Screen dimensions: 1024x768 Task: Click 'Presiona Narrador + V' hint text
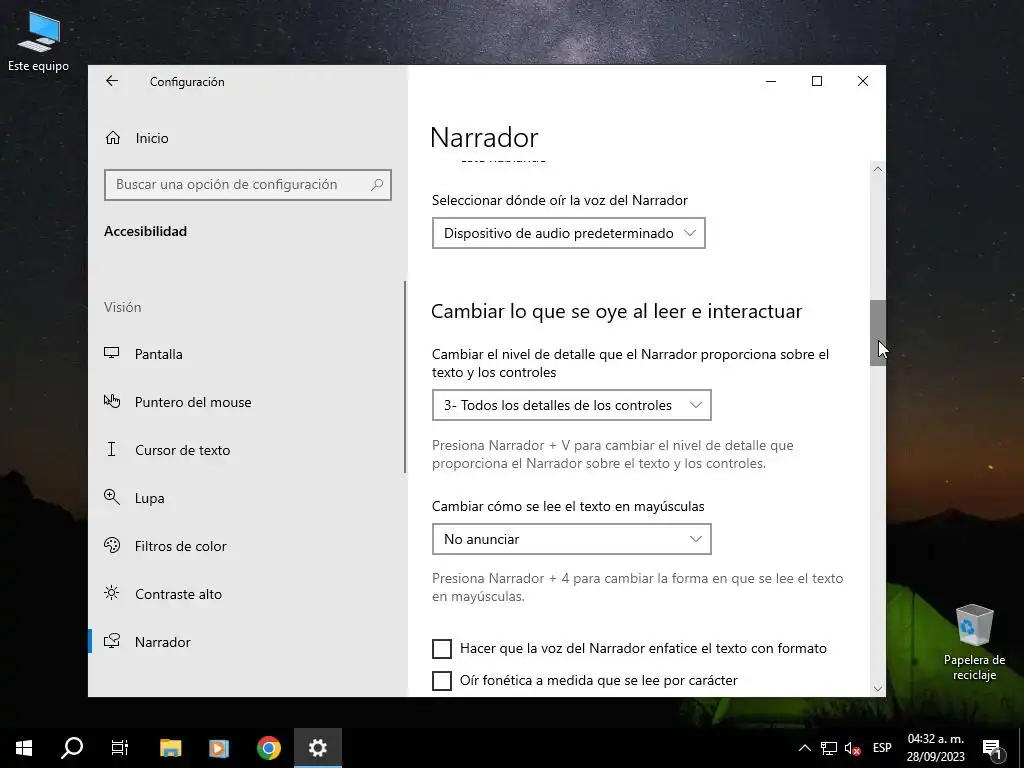(612, 455)
